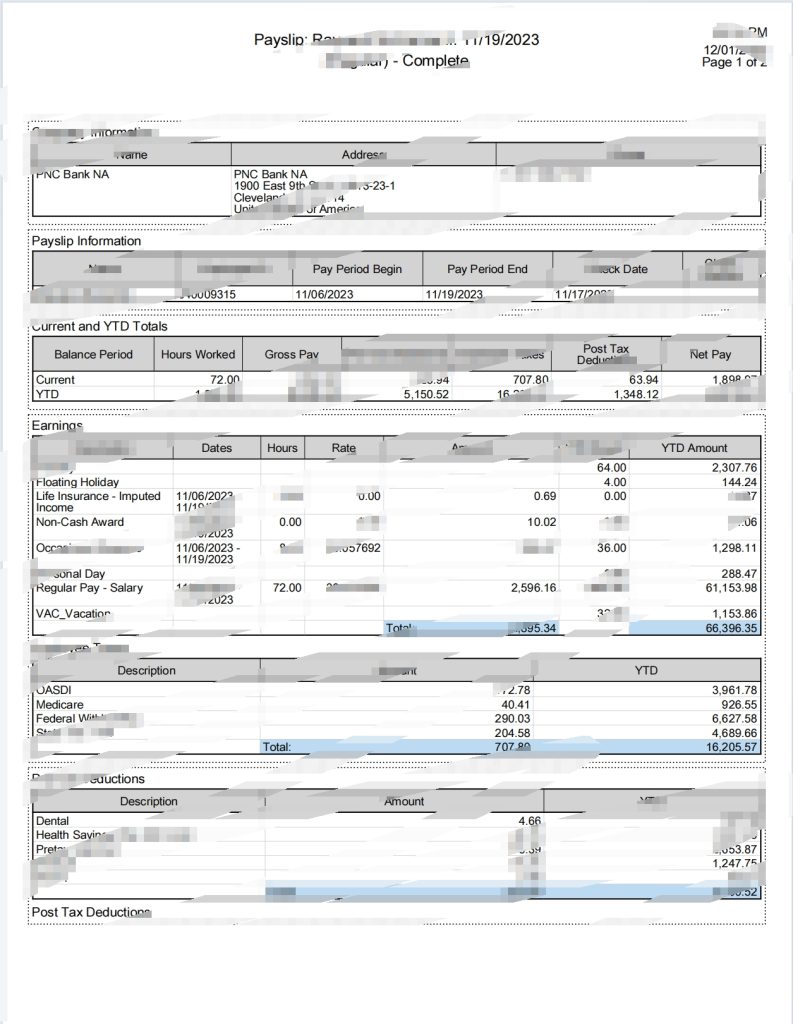
Task: Click the 'Net Pay' column header
Action: [710, 355]
